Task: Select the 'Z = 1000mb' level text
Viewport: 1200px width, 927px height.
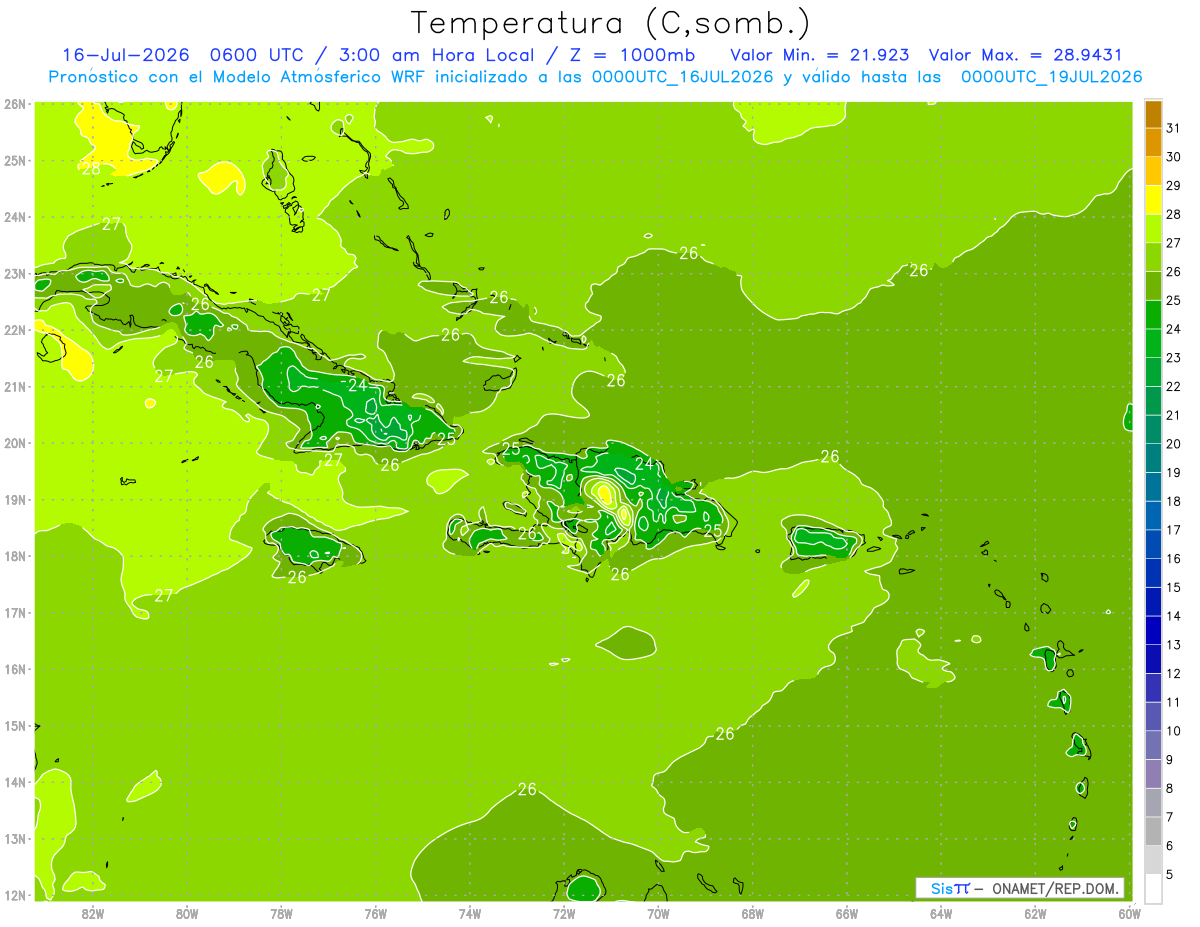Action: pos(631,54)
